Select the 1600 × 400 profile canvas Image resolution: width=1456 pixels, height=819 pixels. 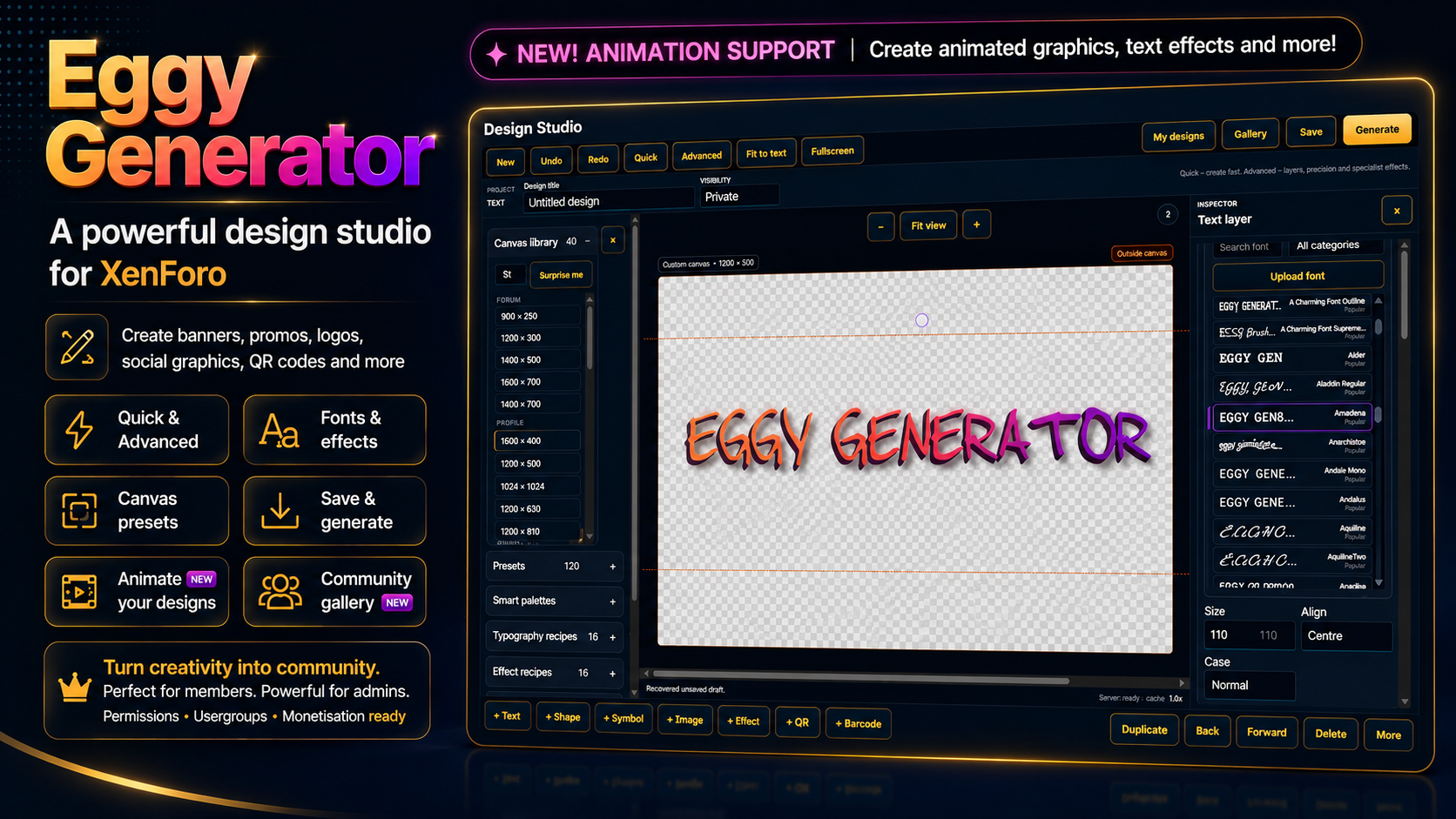pos(537,441)
